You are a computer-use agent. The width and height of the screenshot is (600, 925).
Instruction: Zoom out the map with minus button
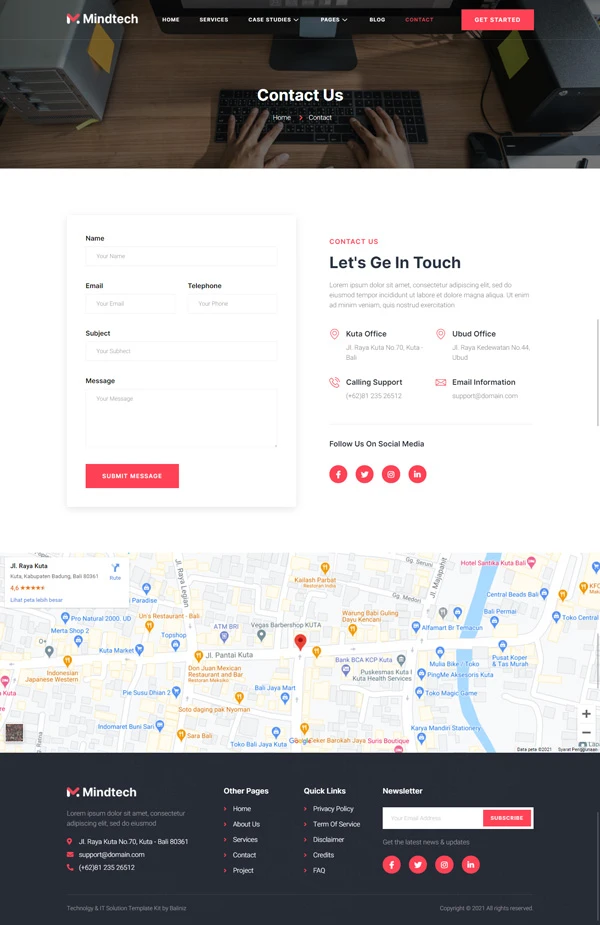pos(586,733)
